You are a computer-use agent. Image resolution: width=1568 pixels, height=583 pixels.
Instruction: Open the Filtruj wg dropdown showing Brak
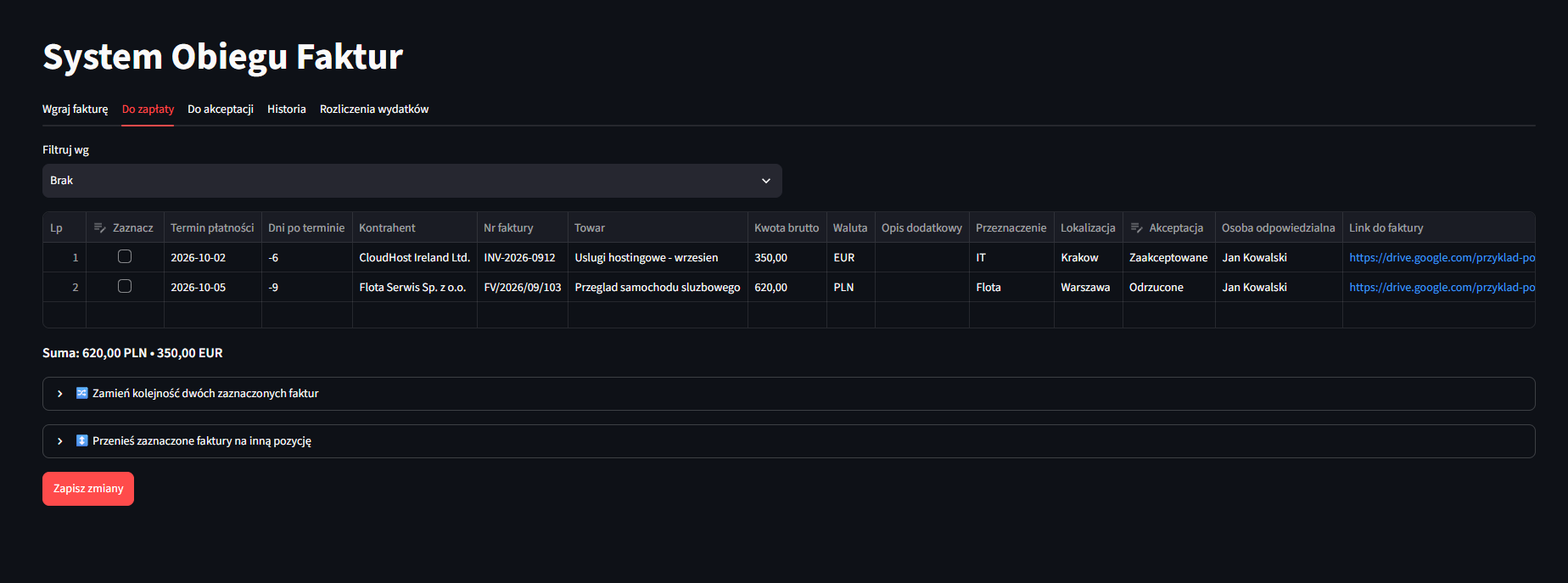pos(412,181)
